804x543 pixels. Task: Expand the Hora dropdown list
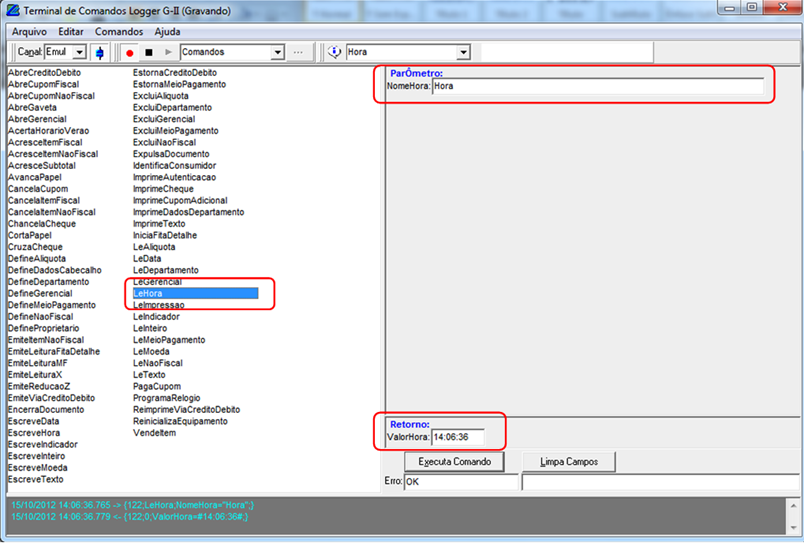coord(463,52)
